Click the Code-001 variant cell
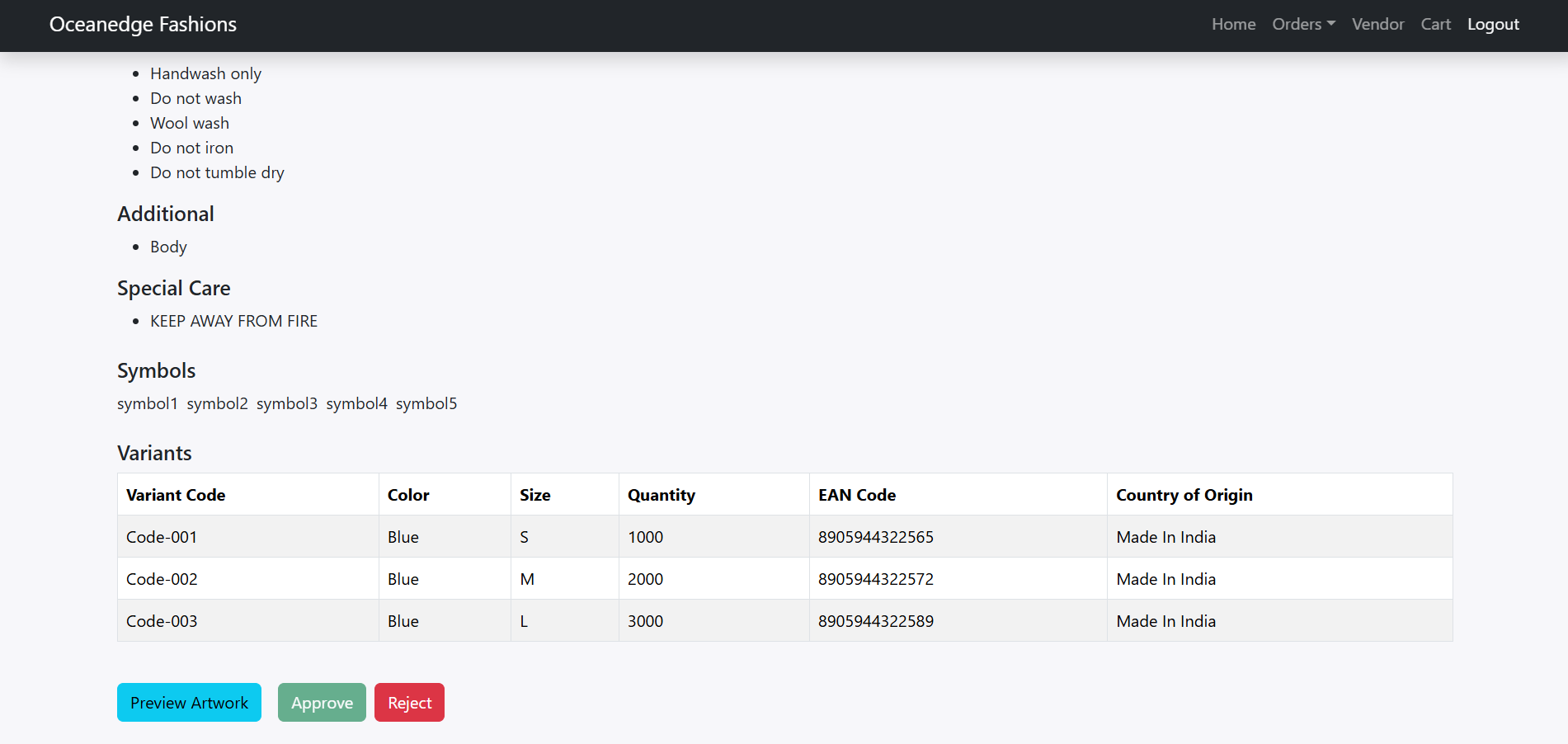The image size is (1568, 744). pyautogui.click(x=162, y=537)
